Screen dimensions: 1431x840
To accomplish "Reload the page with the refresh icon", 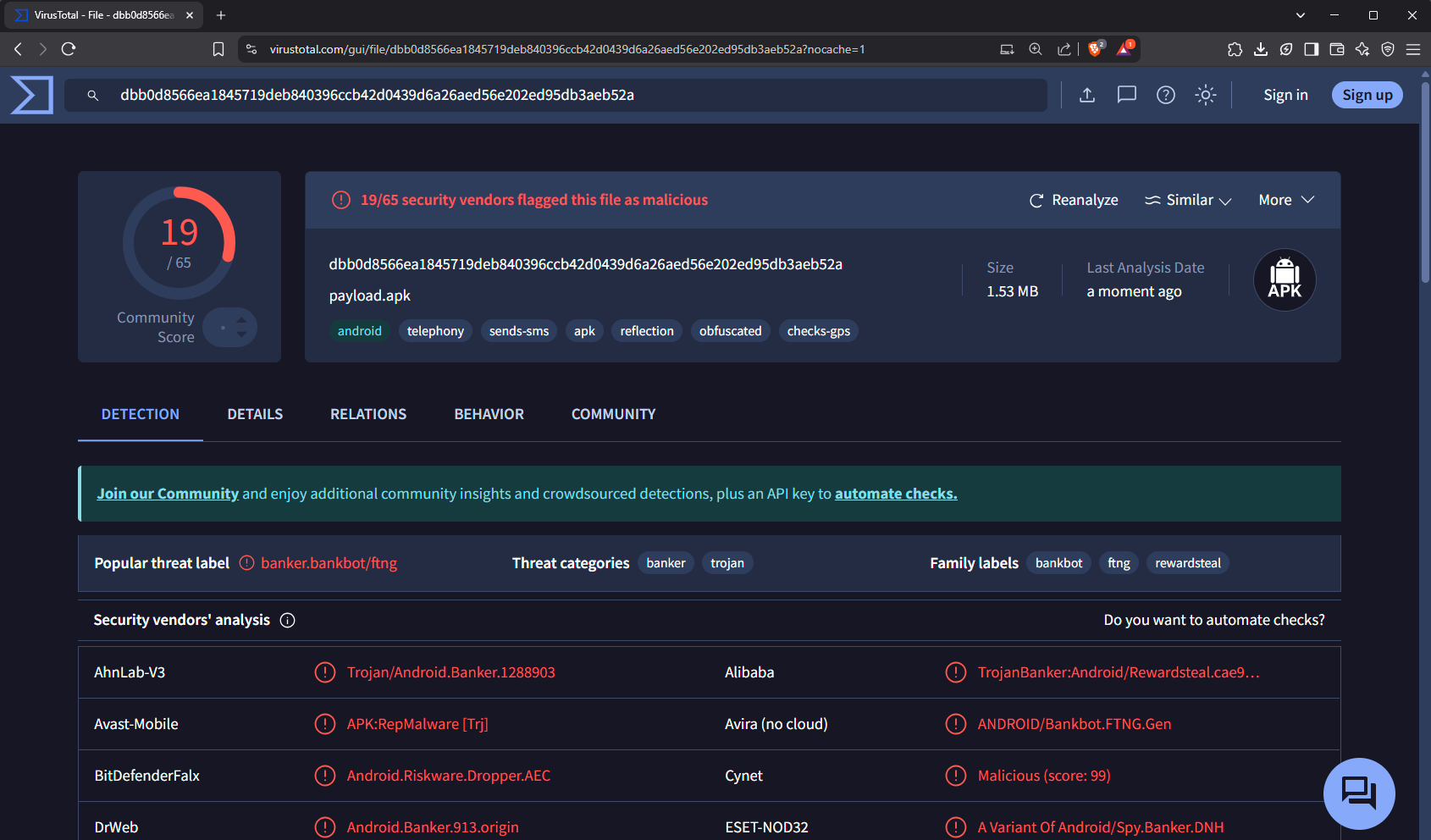I will (69, 49).
